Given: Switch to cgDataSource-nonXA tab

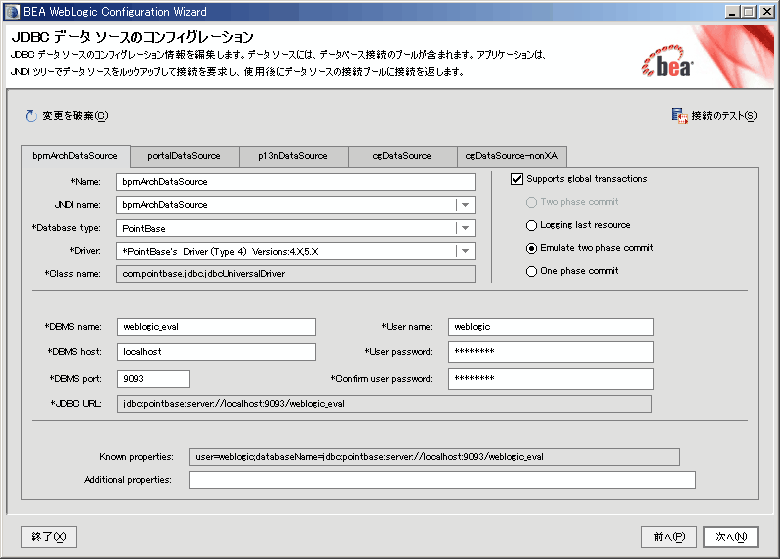Looking at the screenshot, I should tap(512, 156).
